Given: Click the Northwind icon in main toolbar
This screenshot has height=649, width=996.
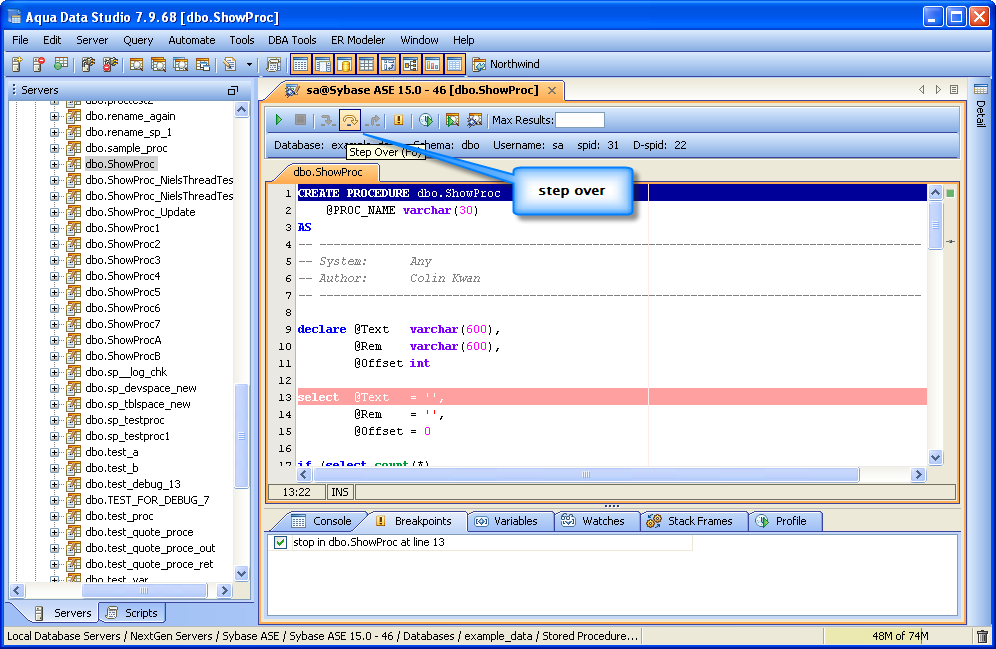Looking at the screenshot, I should (479, 64).
